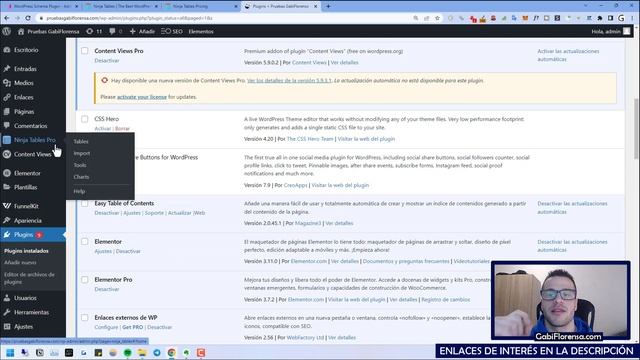
Task: Click the Content Views sidebar icon
Action: tap(7, 154)
